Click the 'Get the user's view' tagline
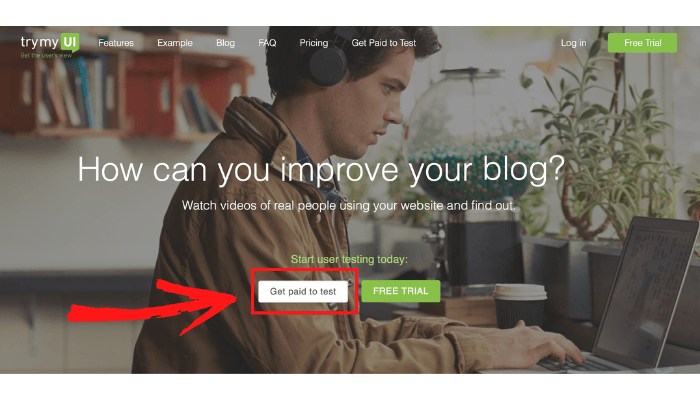 coord(46,55)
